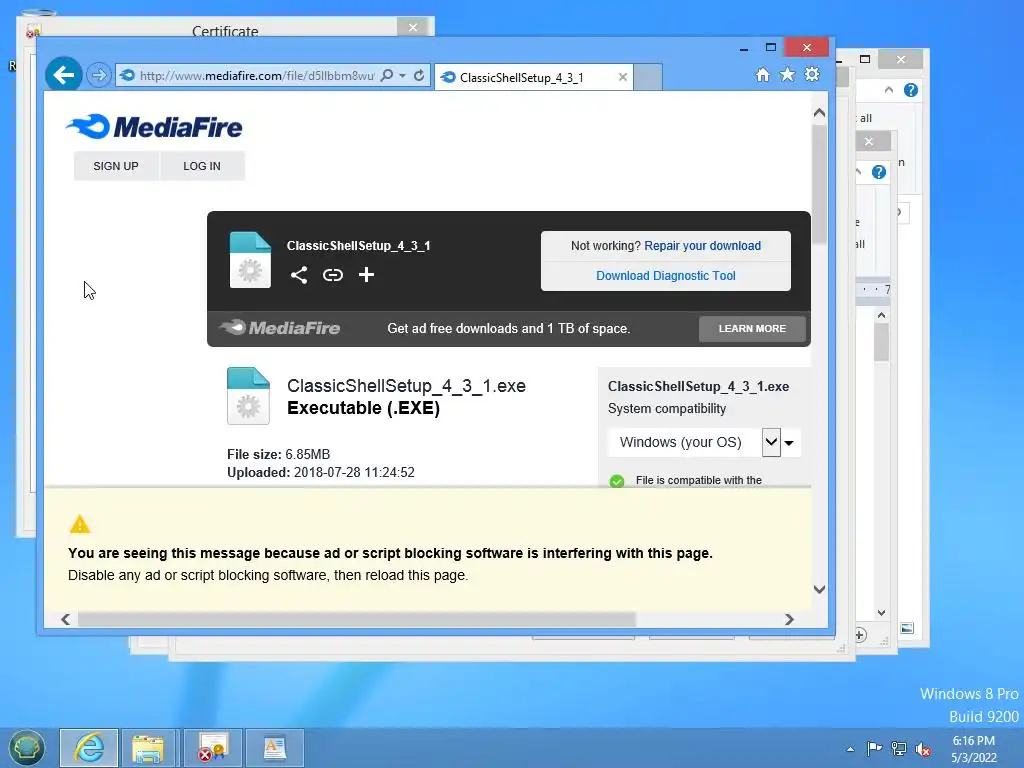This screenshot has height=768, width=1024.
Task: Click the LEARN MORE button
Action: (x=752, y=328)
